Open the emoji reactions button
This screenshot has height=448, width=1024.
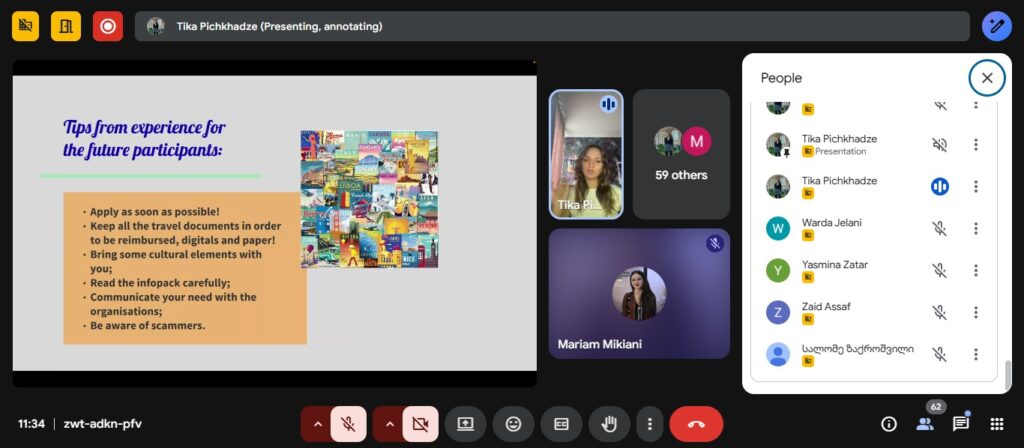click(x=513, y=424)
